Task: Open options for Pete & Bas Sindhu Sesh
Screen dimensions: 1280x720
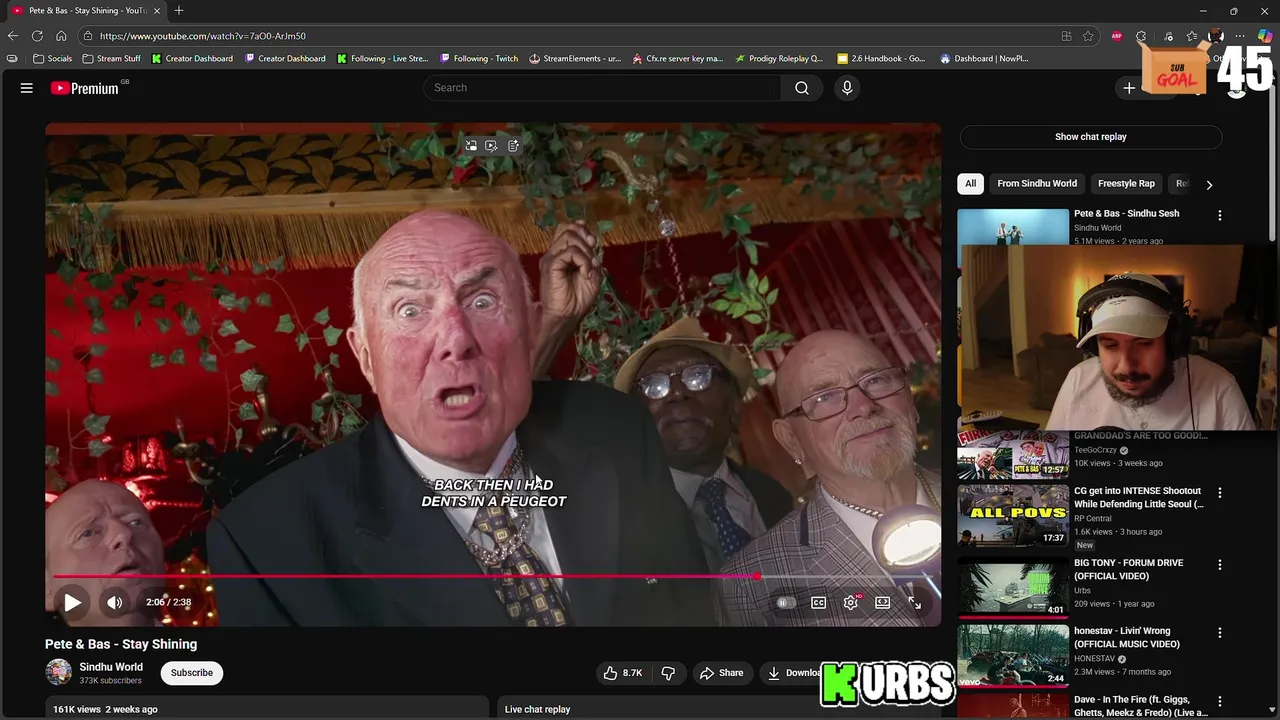Action: [1219, 215]
